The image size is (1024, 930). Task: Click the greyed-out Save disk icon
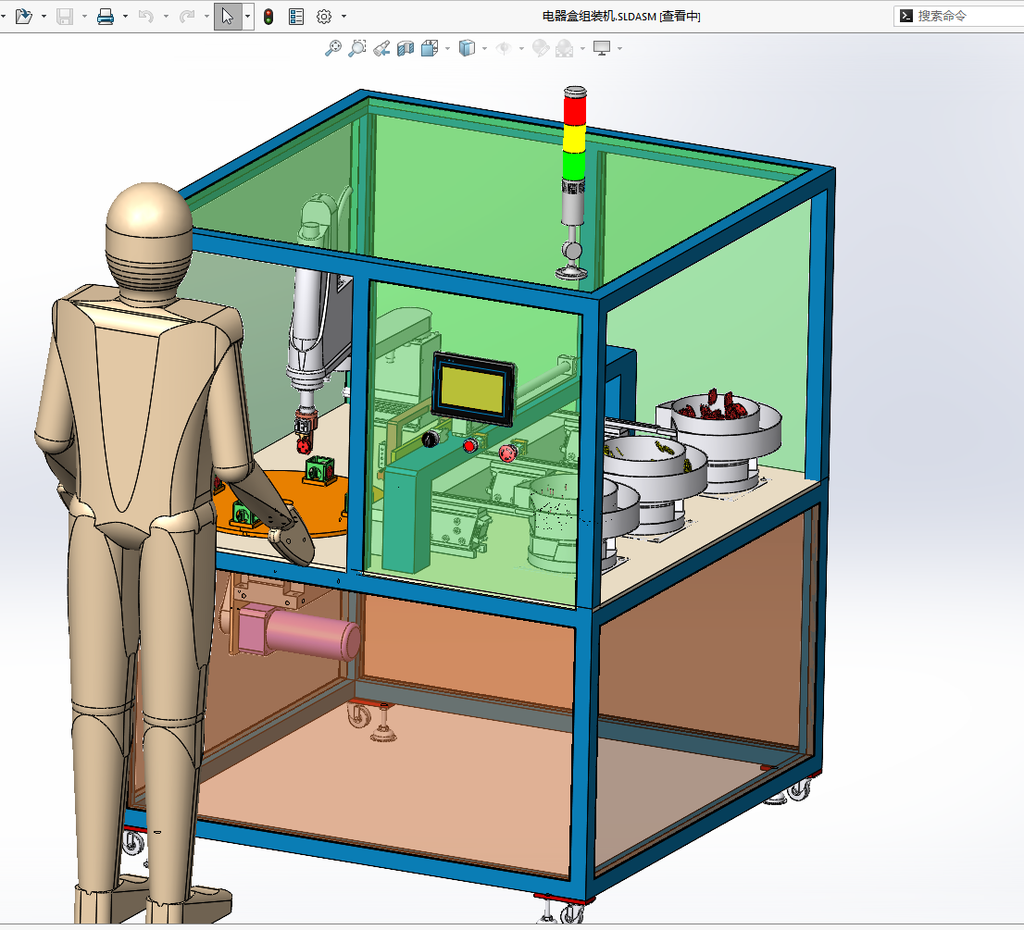pos(65,16)
